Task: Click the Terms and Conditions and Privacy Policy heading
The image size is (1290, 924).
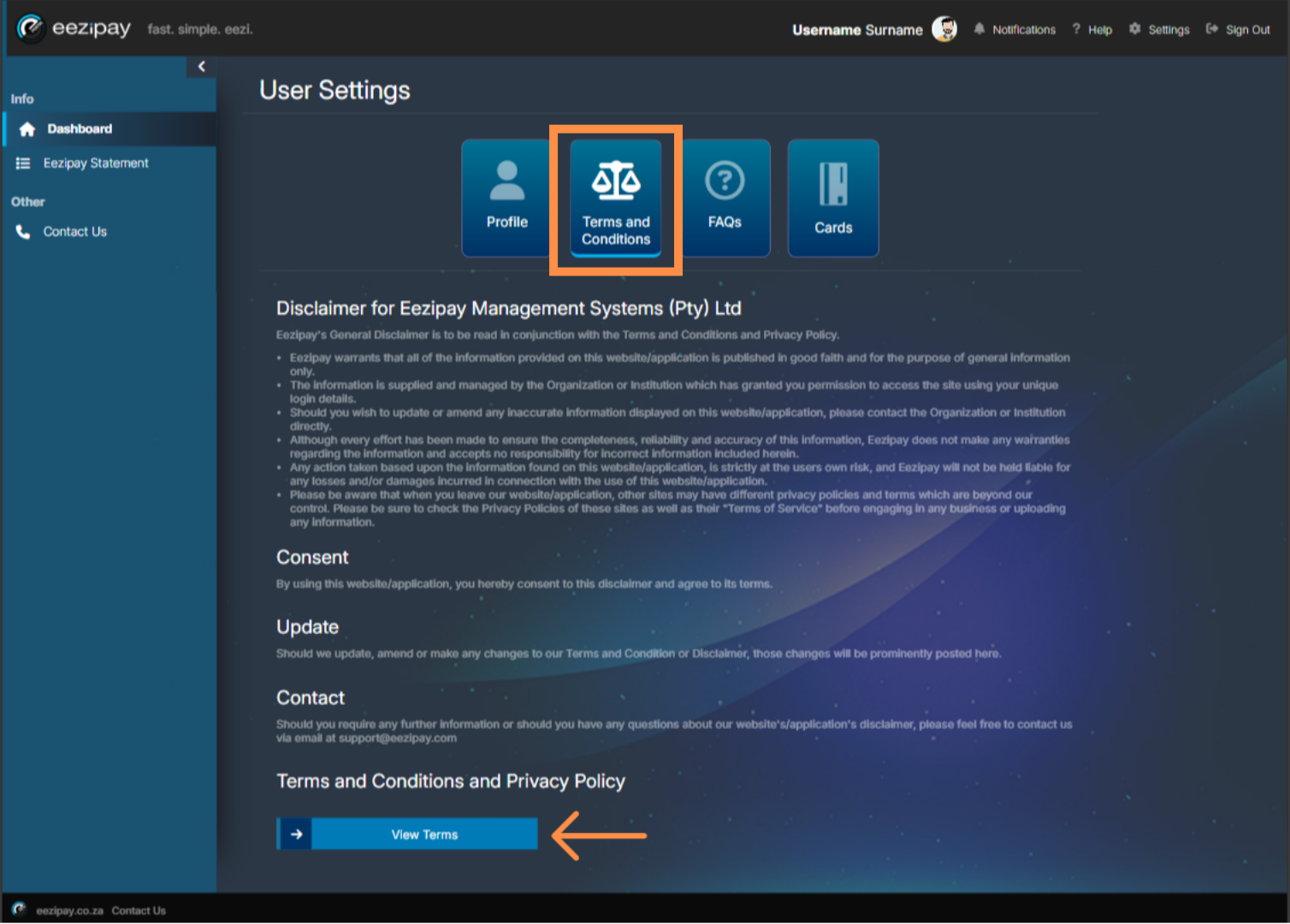Action: (451, 781)
